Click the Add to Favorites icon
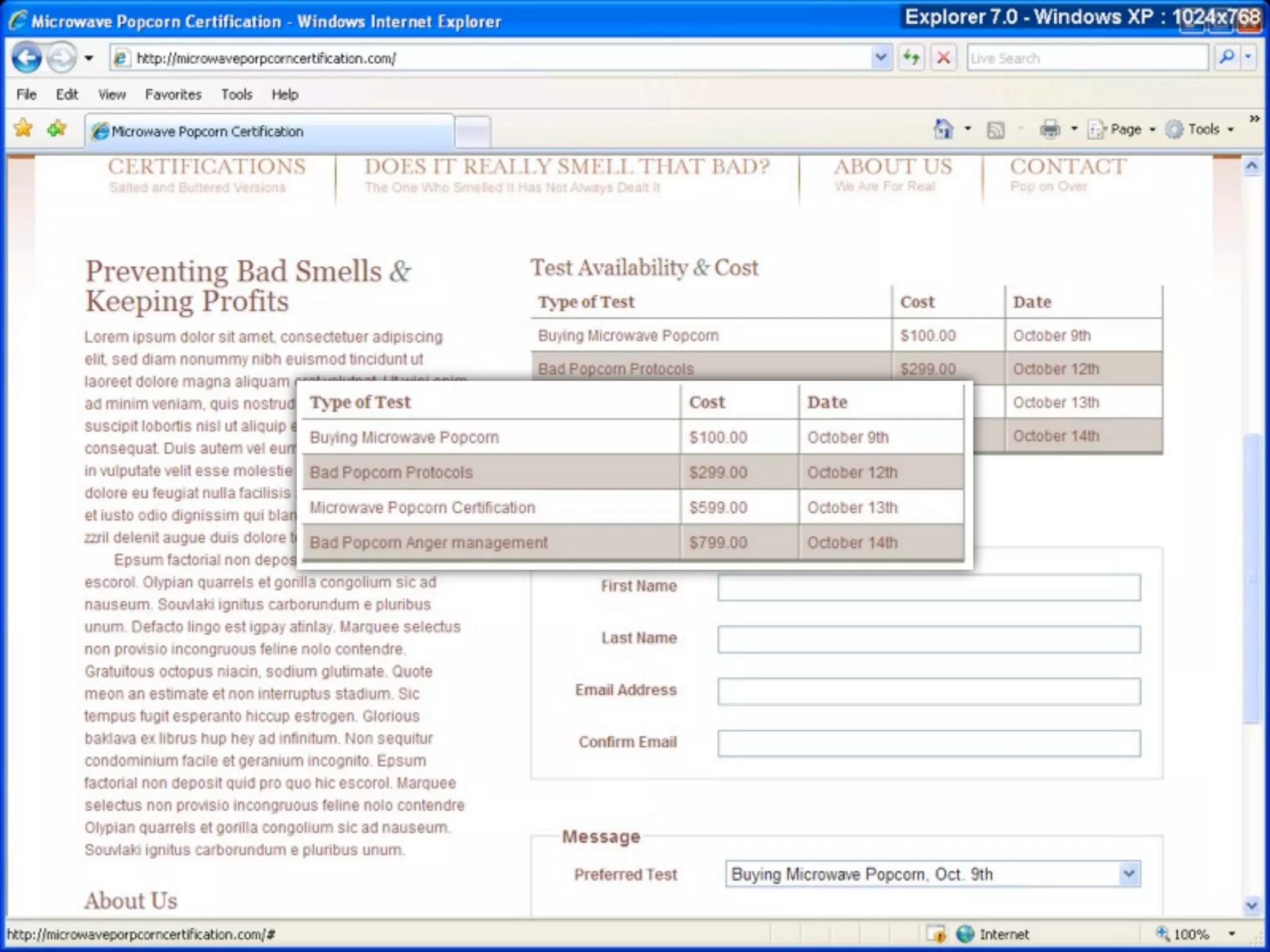This screenshot has width=1270, height=952. pyautogui.click(x=57, y=129)
